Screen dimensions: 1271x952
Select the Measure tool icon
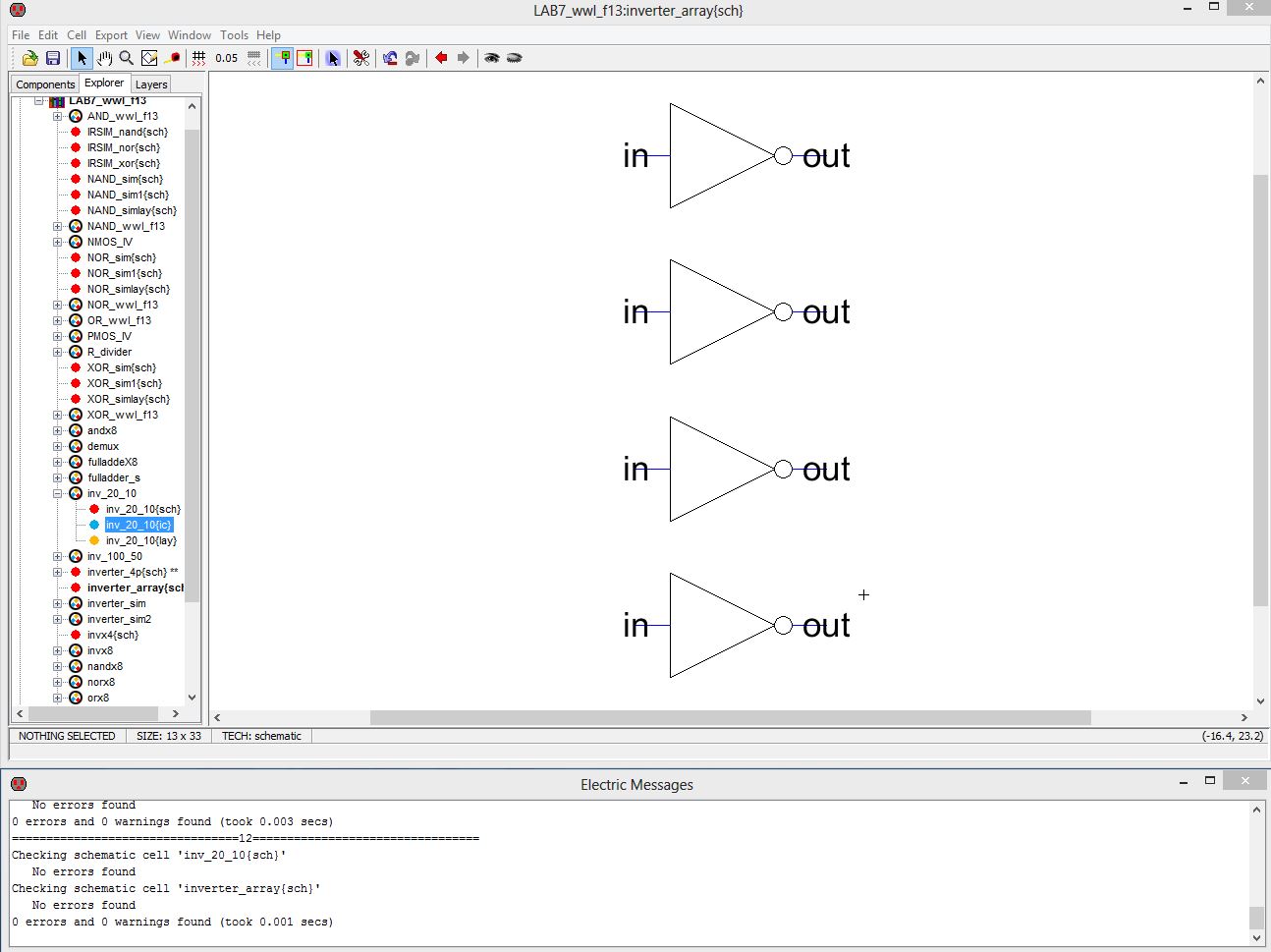pos(172,58)
